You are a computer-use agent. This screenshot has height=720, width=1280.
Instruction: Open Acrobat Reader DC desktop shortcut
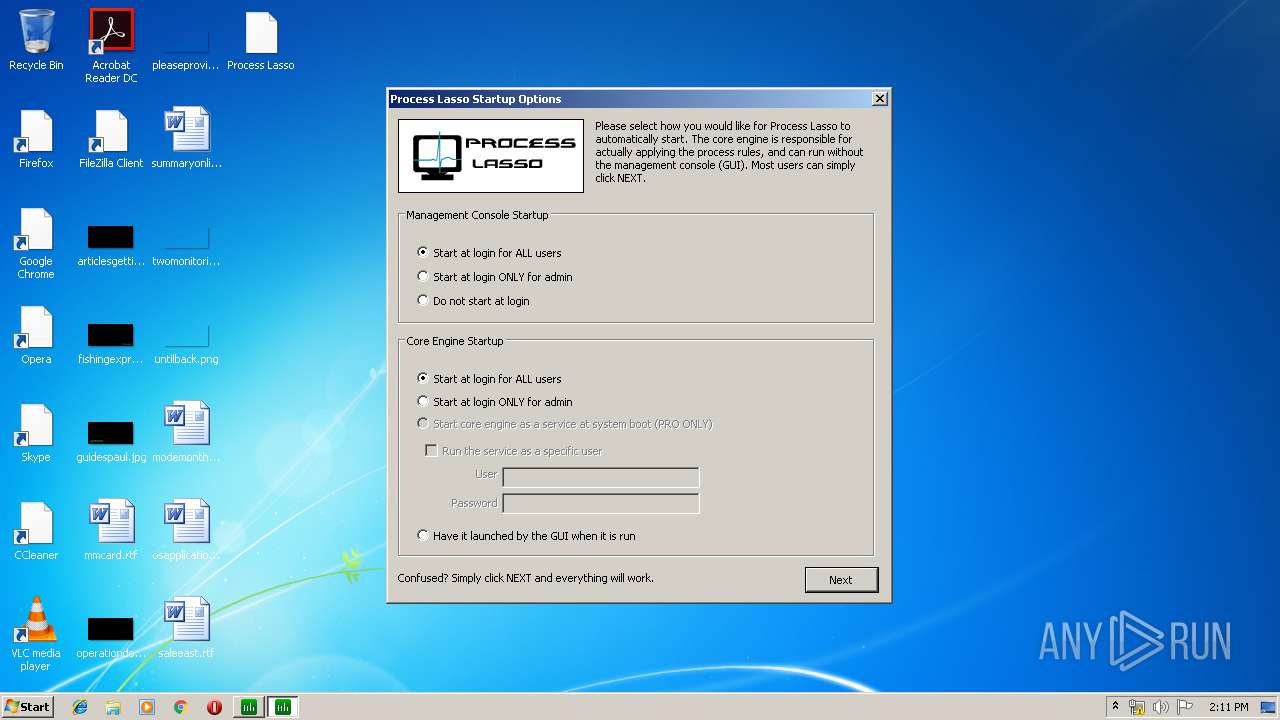pos(111,46)
